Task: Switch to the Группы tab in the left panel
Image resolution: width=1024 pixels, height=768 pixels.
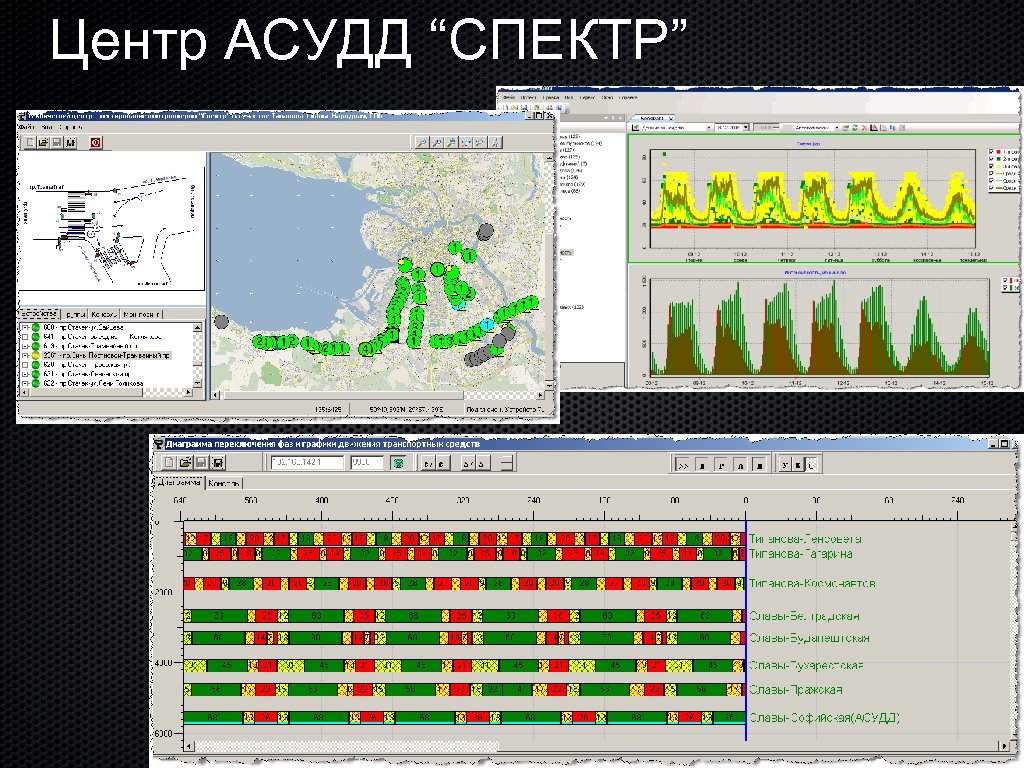Action: pos(76,314)
